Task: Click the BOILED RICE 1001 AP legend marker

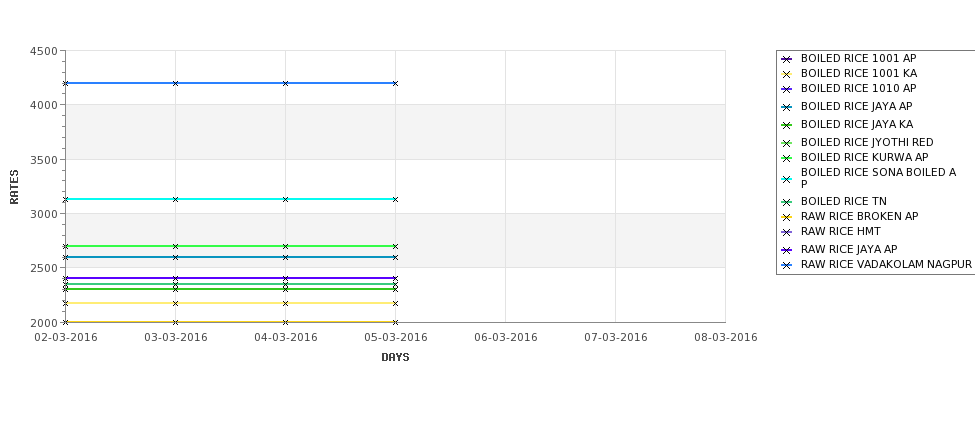Action: (787, 59)
